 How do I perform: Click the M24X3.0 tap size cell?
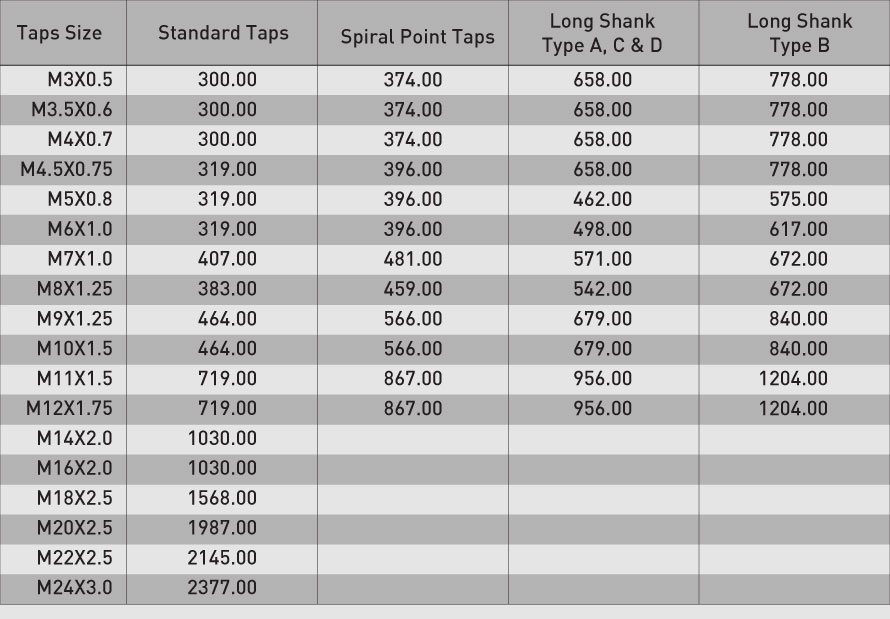[x=75, y=588]
